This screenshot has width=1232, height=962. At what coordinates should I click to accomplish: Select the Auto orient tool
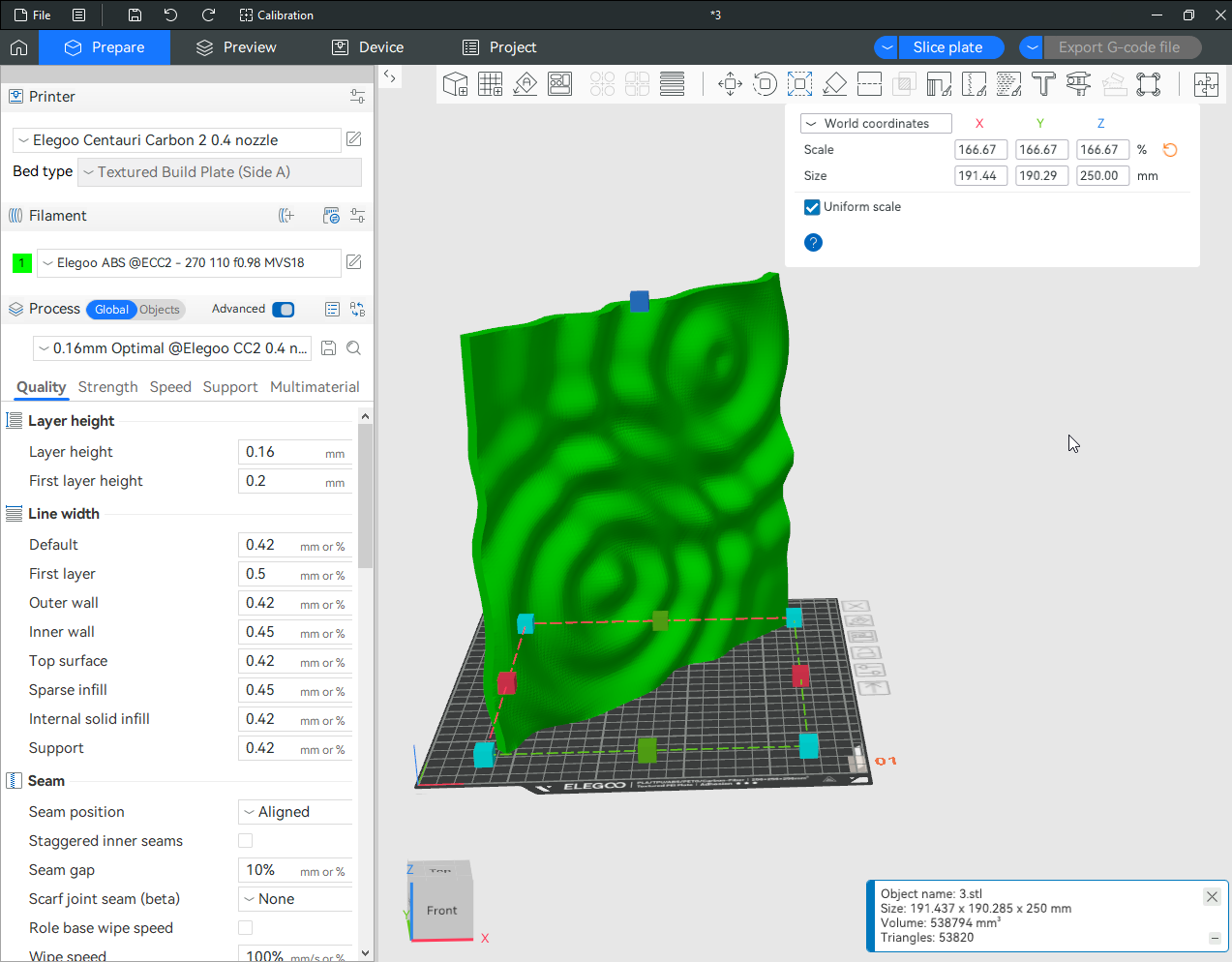pos(526,84)
